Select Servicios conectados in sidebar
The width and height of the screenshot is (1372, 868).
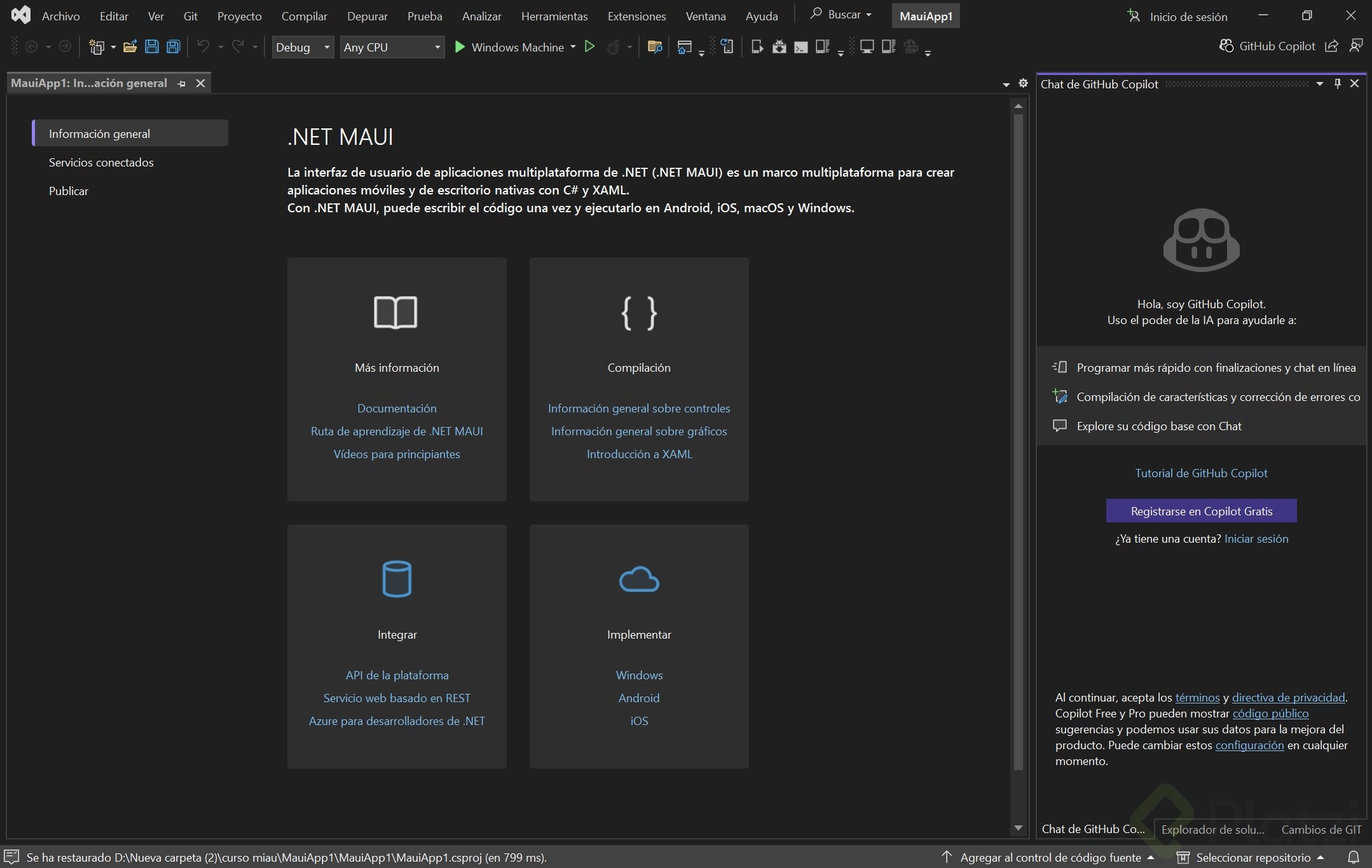[x=101, y=162]
